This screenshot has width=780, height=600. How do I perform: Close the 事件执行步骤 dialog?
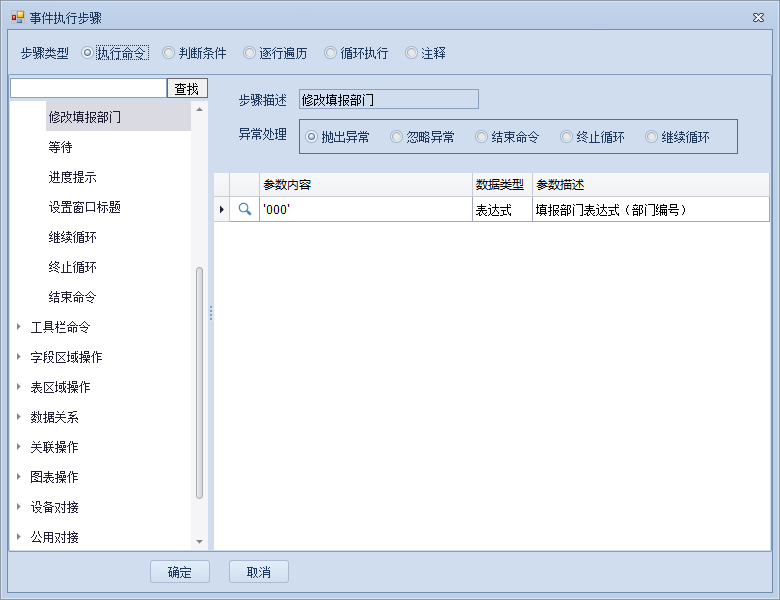(757, 18)
